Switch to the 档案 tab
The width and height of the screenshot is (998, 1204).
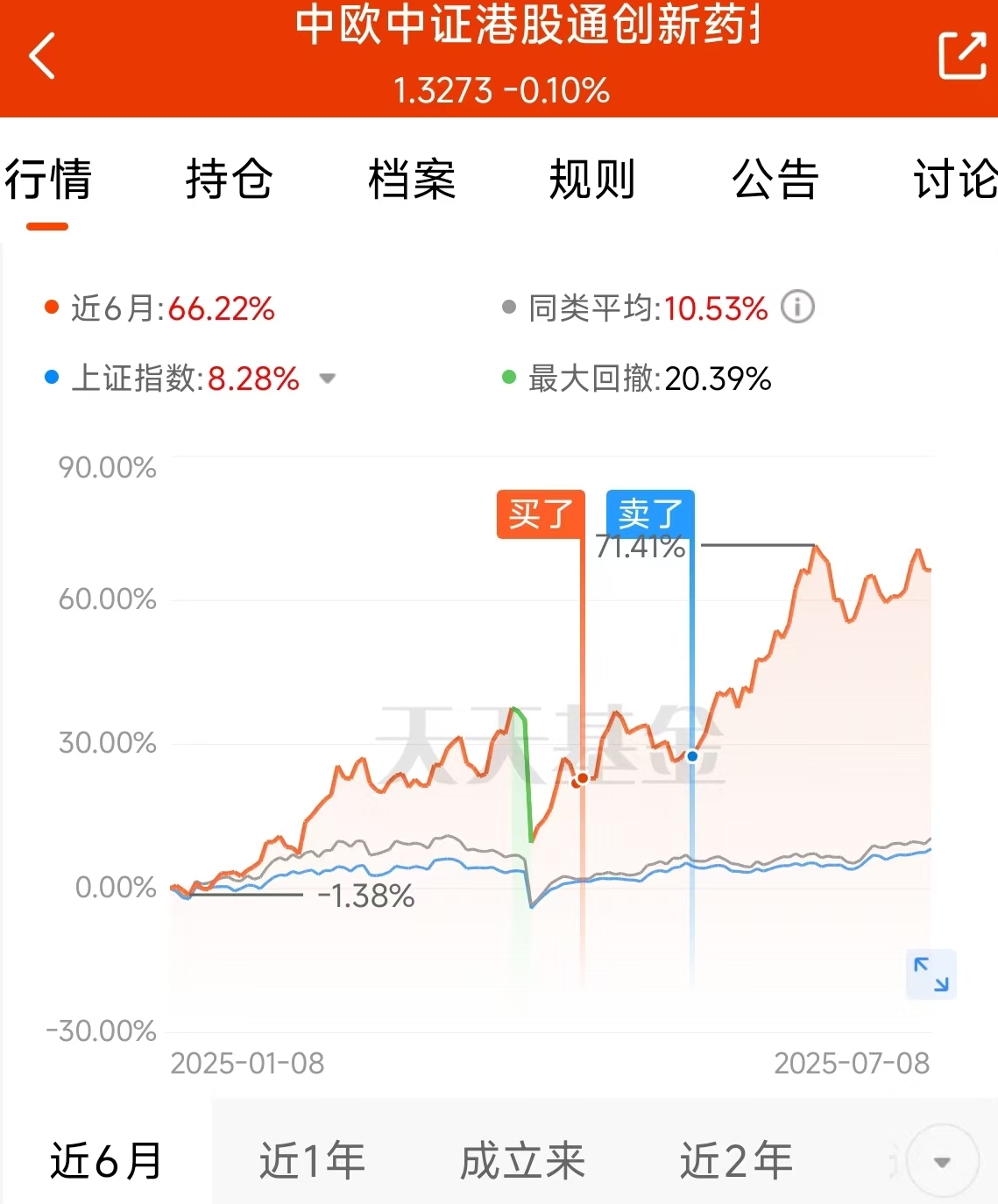tap(411, 180)
